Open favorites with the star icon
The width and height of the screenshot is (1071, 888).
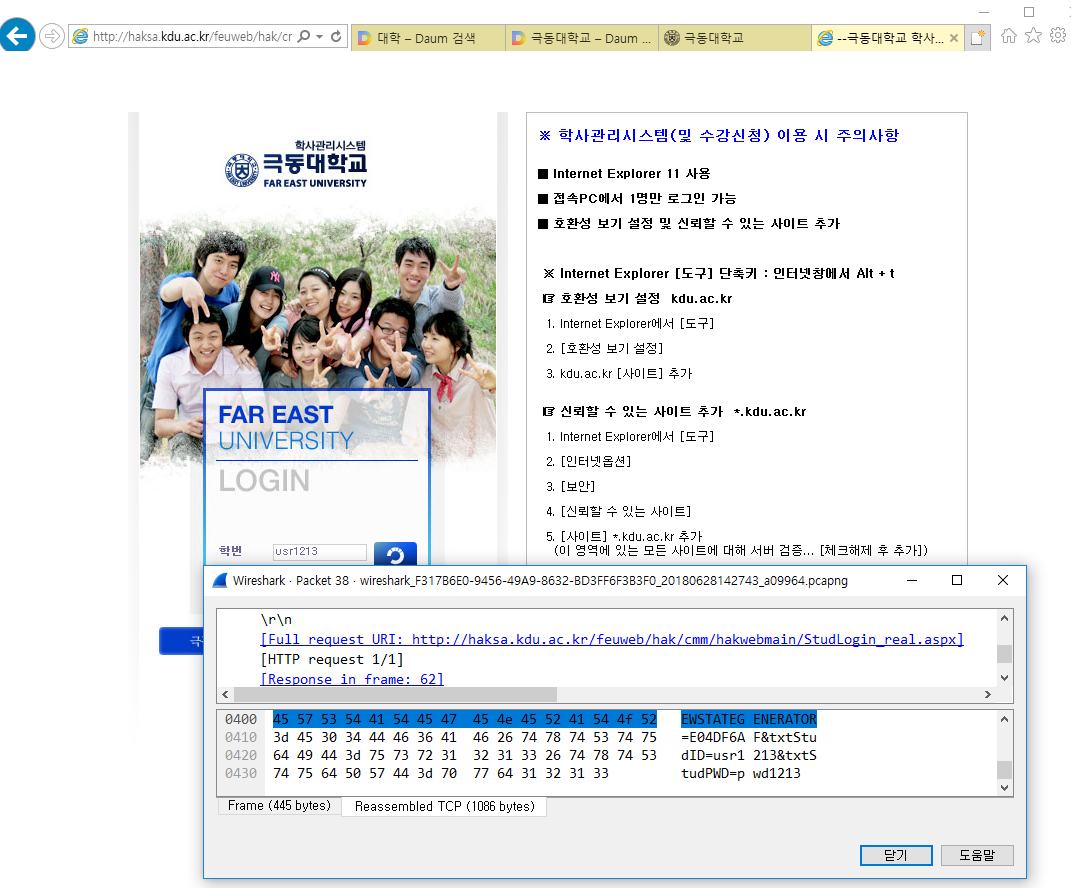1033,36
